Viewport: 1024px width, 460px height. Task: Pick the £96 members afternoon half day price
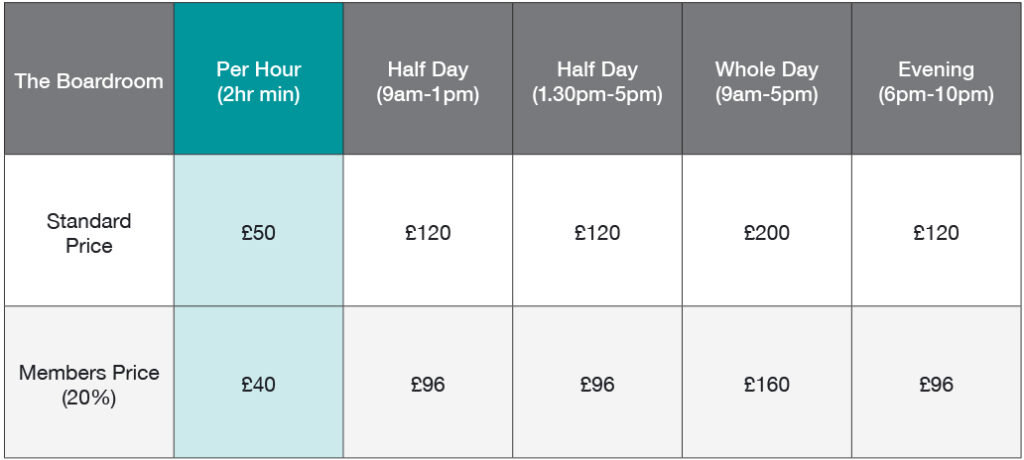pos(598,384)
